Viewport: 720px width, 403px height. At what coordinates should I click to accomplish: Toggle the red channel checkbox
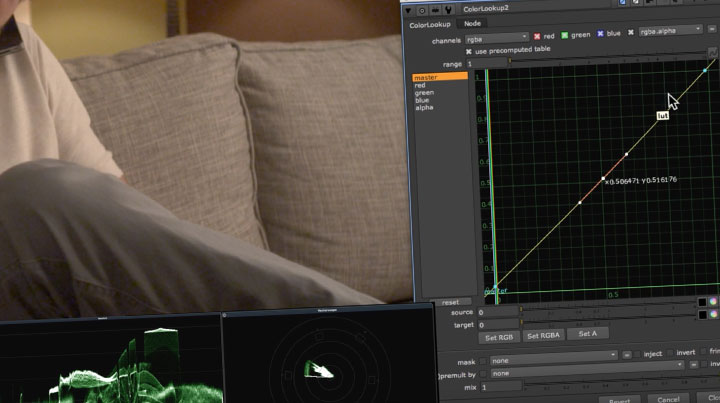[537, 36]
